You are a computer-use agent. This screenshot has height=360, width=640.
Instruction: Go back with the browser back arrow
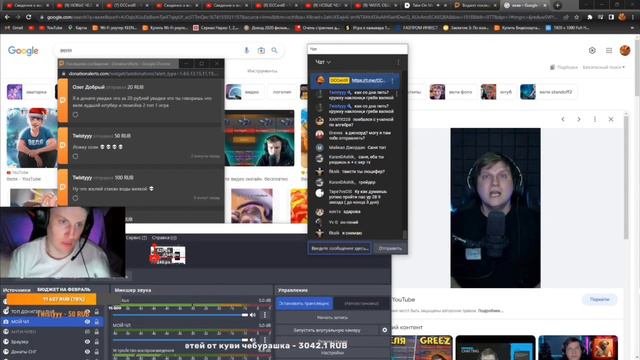point(7,17)
